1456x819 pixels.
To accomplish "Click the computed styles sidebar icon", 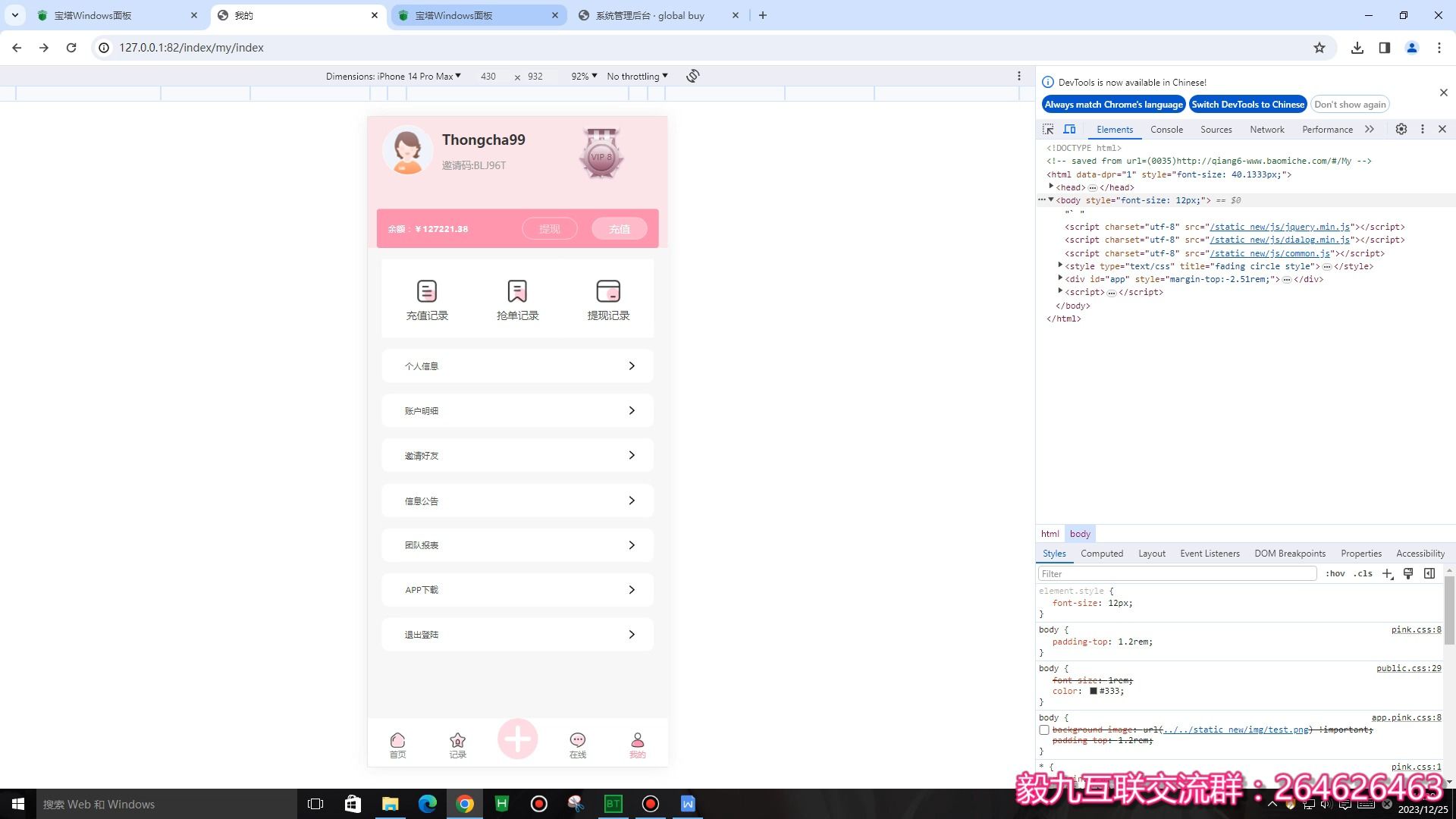I will tap(1429, 574).
